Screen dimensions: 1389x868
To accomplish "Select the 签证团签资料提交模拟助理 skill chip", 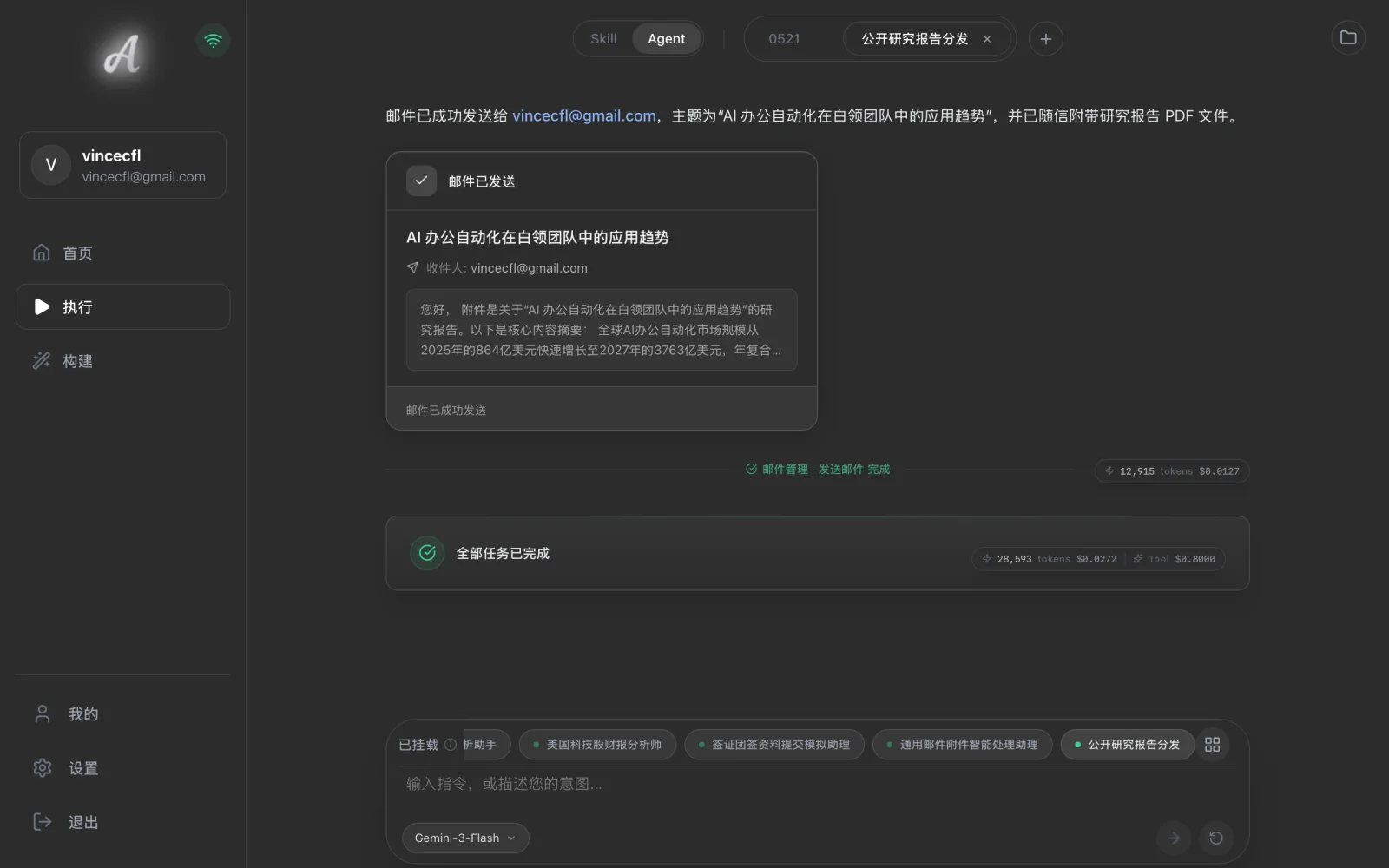I will (x=774, y=745).
